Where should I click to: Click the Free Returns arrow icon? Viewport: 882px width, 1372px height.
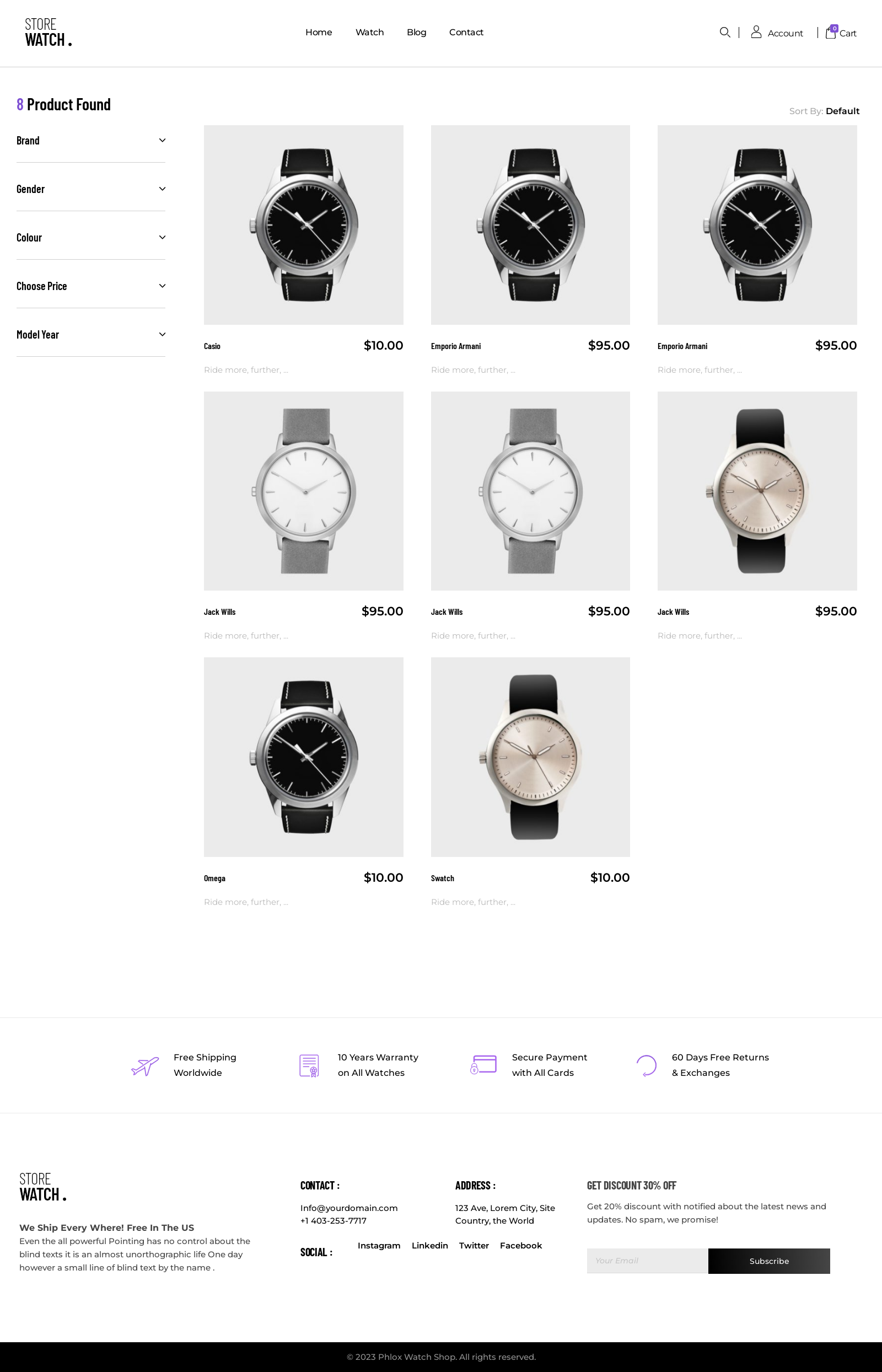tap(646, 1065)
